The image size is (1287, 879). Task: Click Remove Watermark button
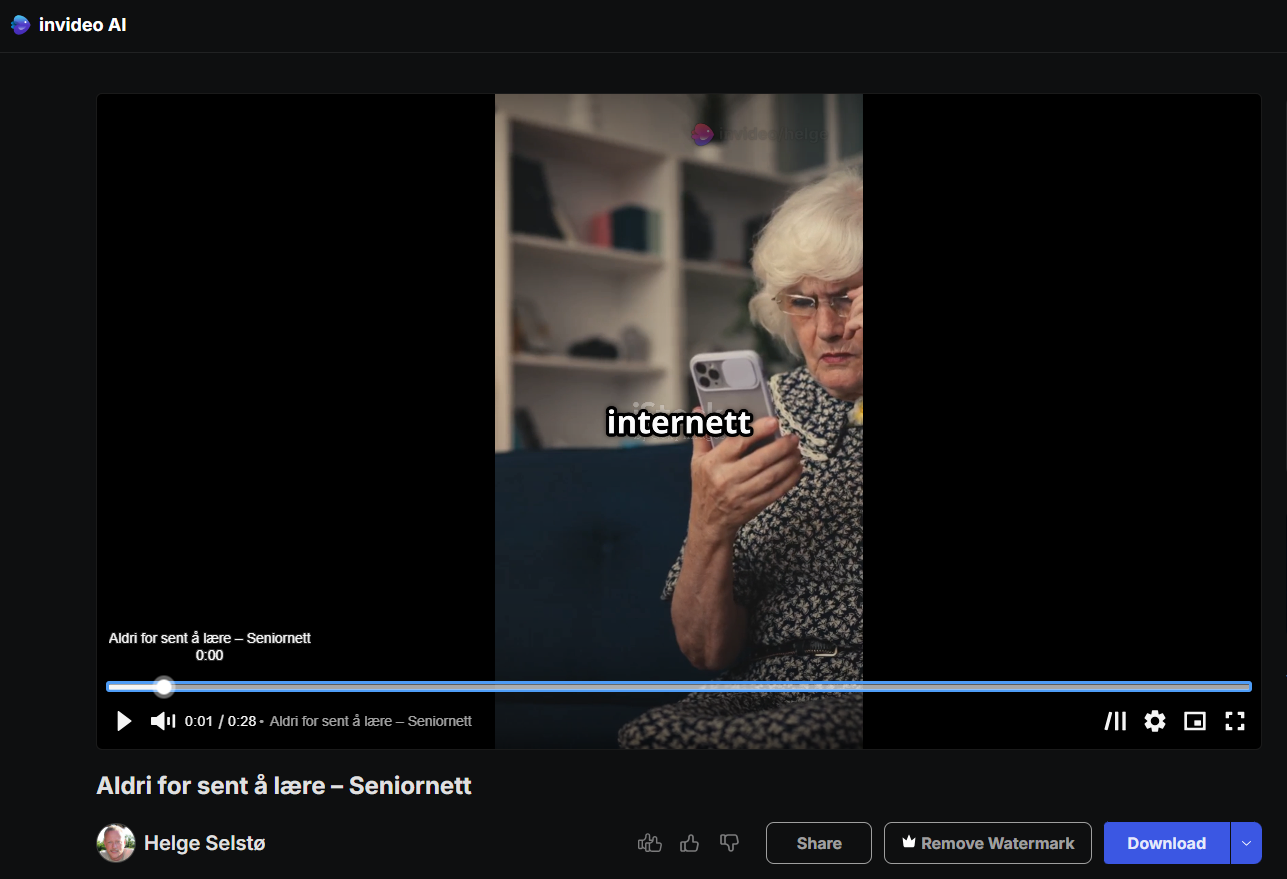click(987, 843)
